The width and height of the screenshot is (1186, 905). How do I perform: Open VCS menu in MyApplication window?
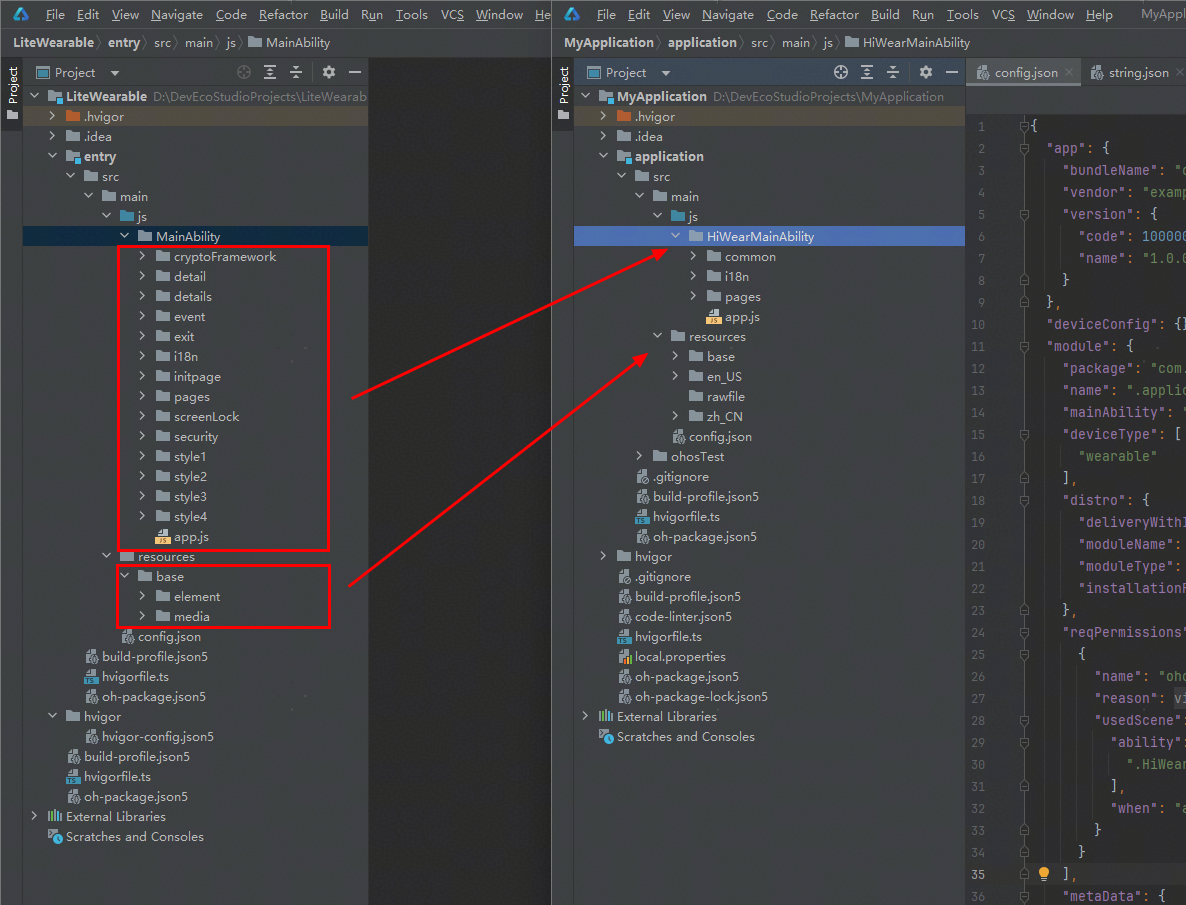[1003, 14]
